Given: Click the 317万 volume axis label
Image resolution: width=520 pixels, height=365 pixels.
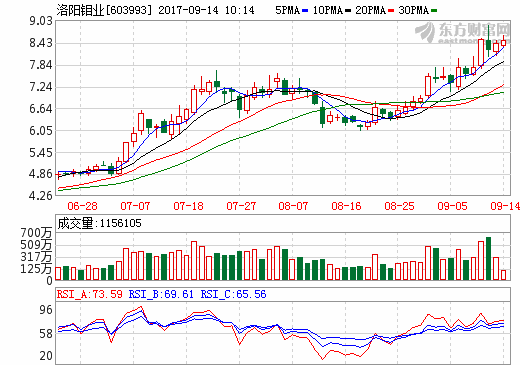Looking at the screenshot, I should coord(36,257).
